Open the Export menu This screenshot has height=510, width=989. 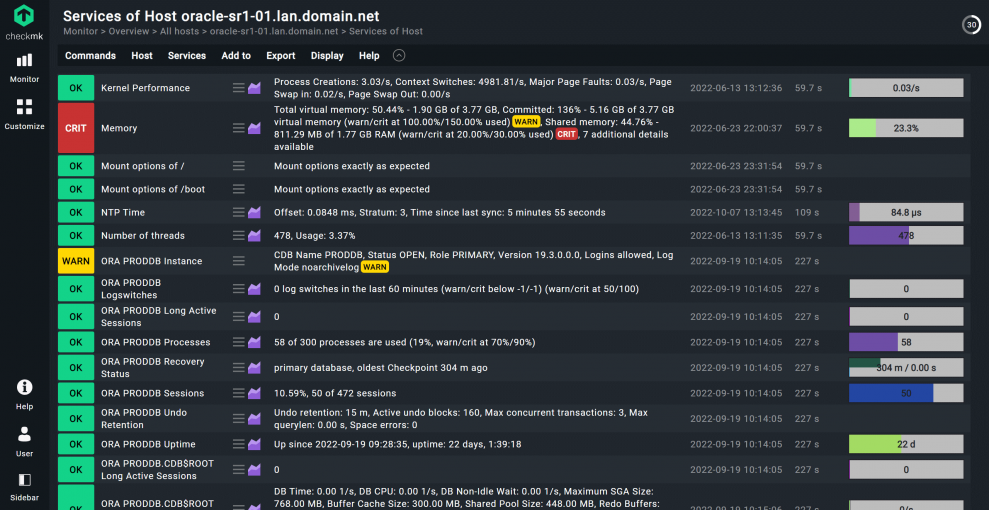281,56
